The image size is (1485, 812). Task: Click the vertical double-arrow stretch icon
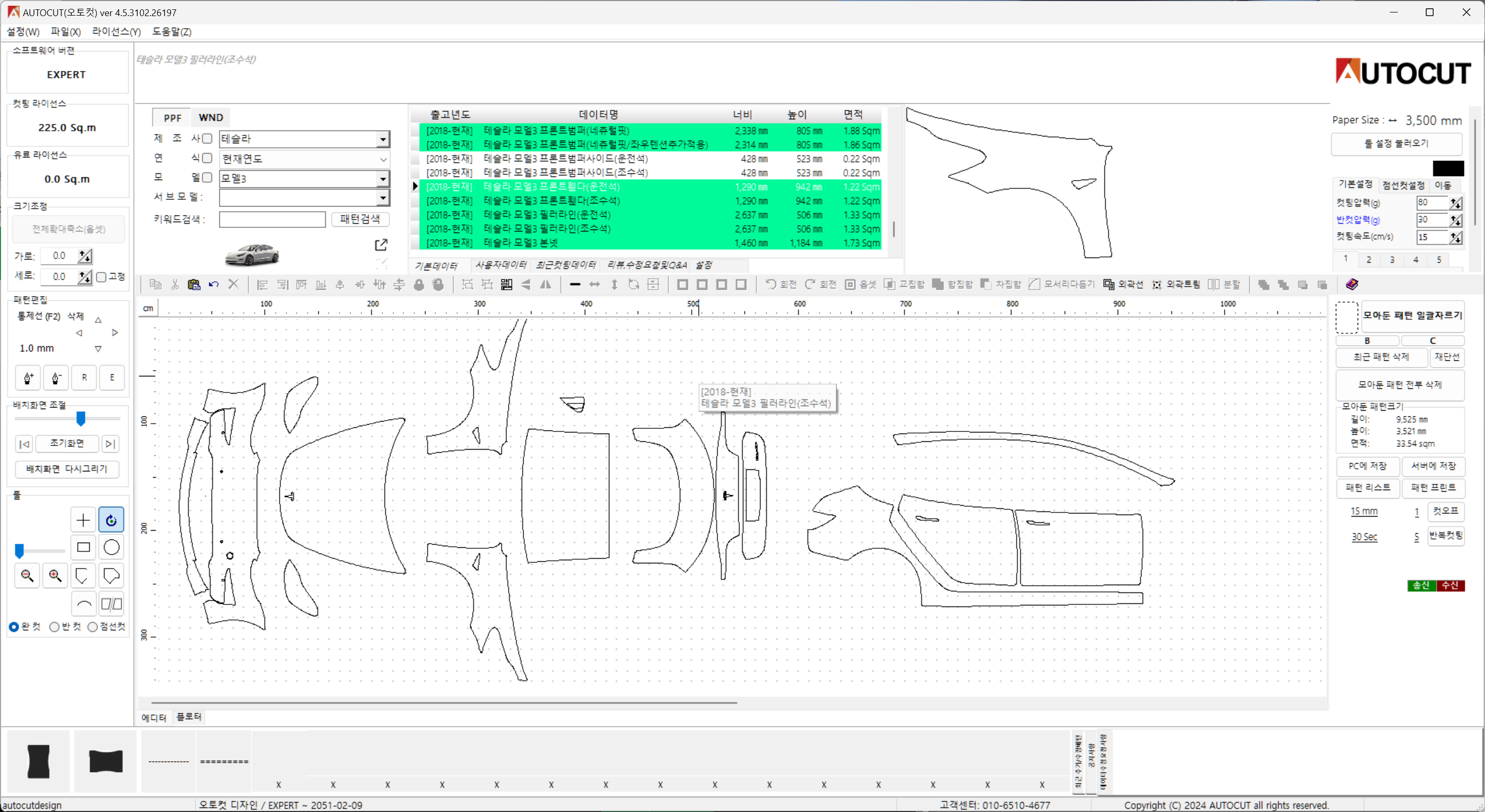(614, 284)
